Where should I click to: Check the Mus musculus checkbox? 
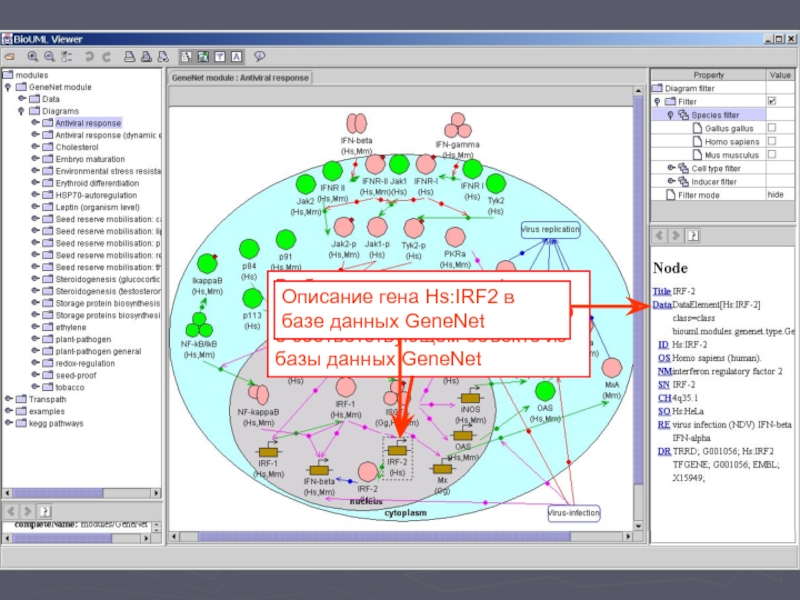tap(771, 155)
